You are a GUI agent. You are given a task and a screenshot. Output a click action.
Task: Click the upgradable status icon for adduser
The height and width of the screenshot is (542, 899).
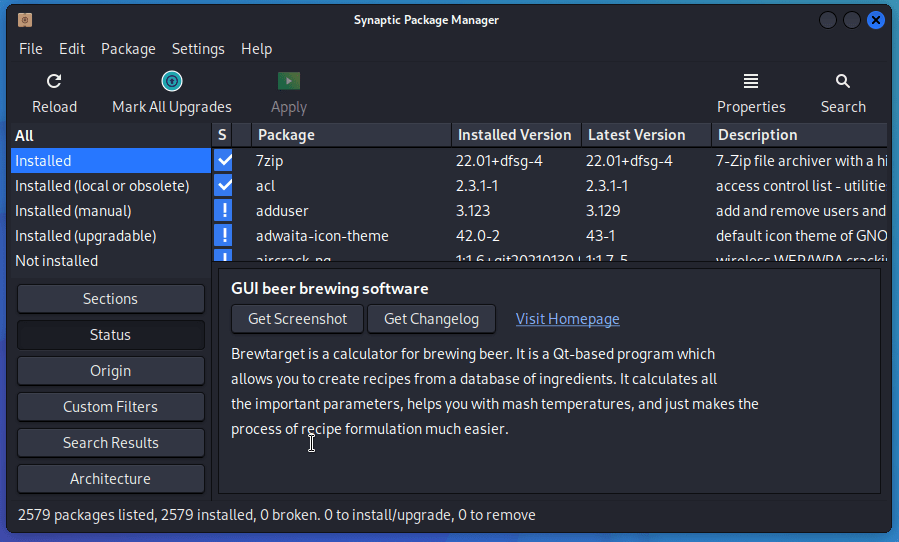[224, 211]
